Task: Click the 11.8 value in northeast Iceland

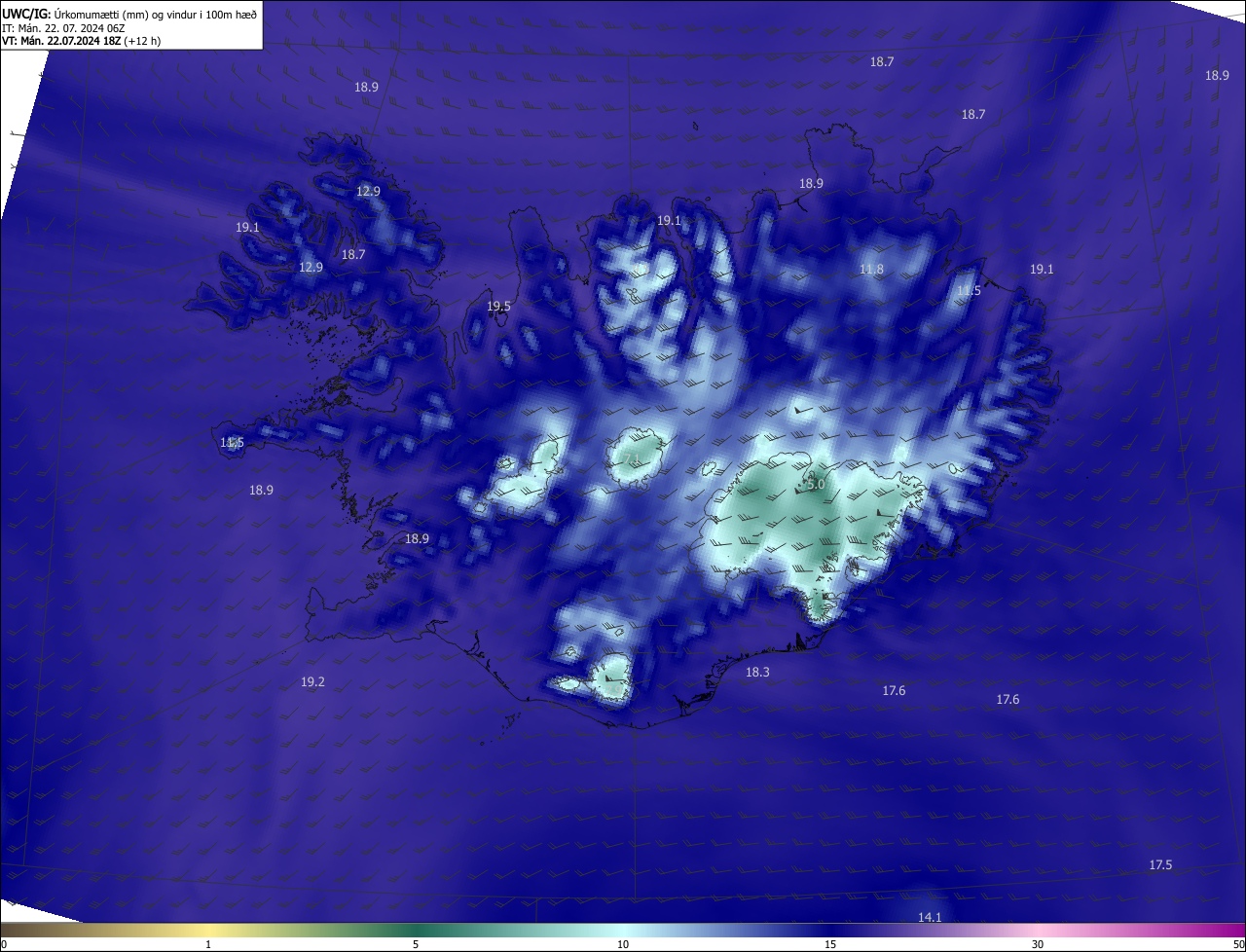Action: pyautogui.click(x=871, y=270)
